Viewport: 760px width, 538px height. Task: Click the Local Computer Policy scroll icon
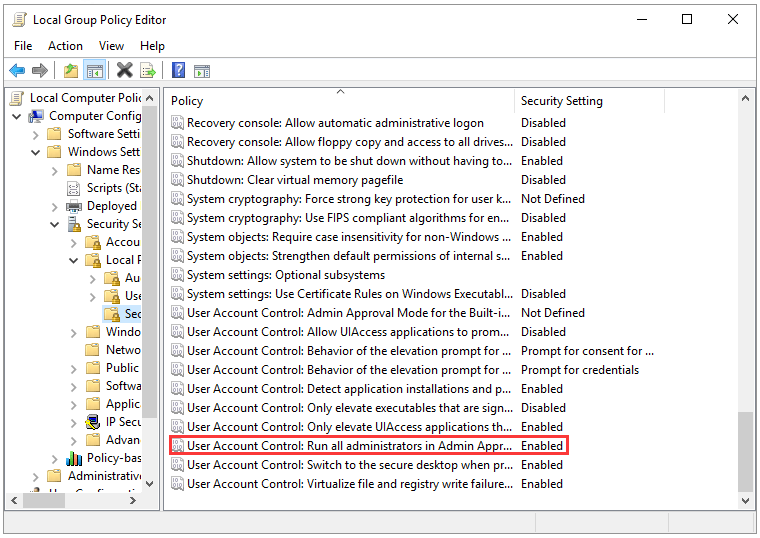pyautogui.click(x=17, y=98)
